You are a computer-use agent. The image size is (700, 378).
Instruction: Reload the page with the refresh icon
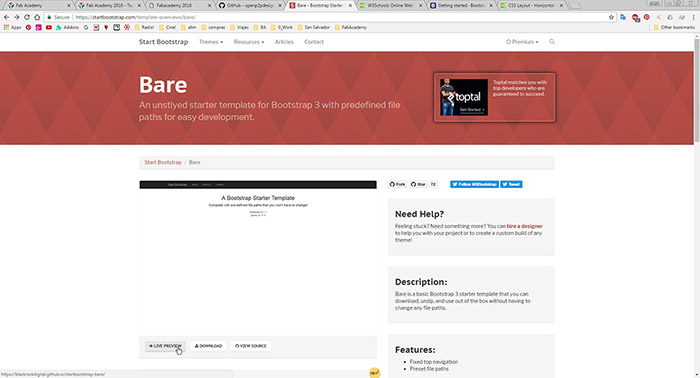(x=27, y=17)
